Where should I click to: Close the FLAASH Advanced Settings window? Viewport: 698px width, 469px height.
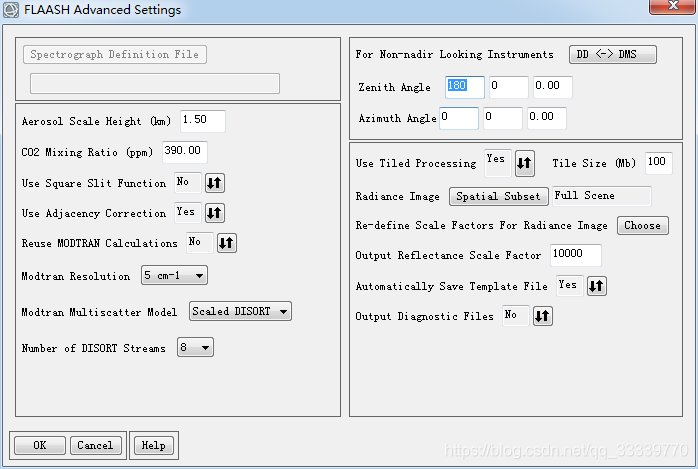672,7
